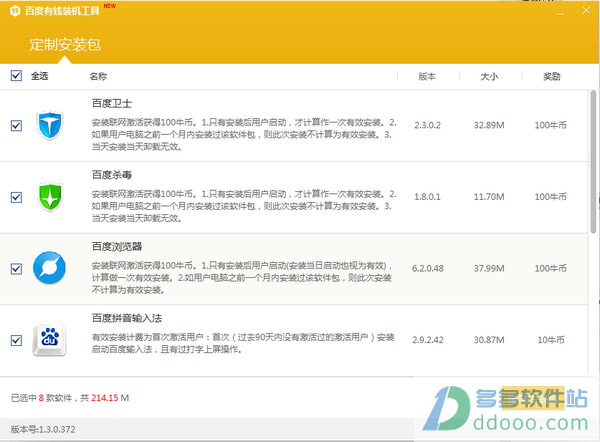Select the 百度卫士 title text
Viewport: 600px width, 442px height.
(x=112, y=103)
